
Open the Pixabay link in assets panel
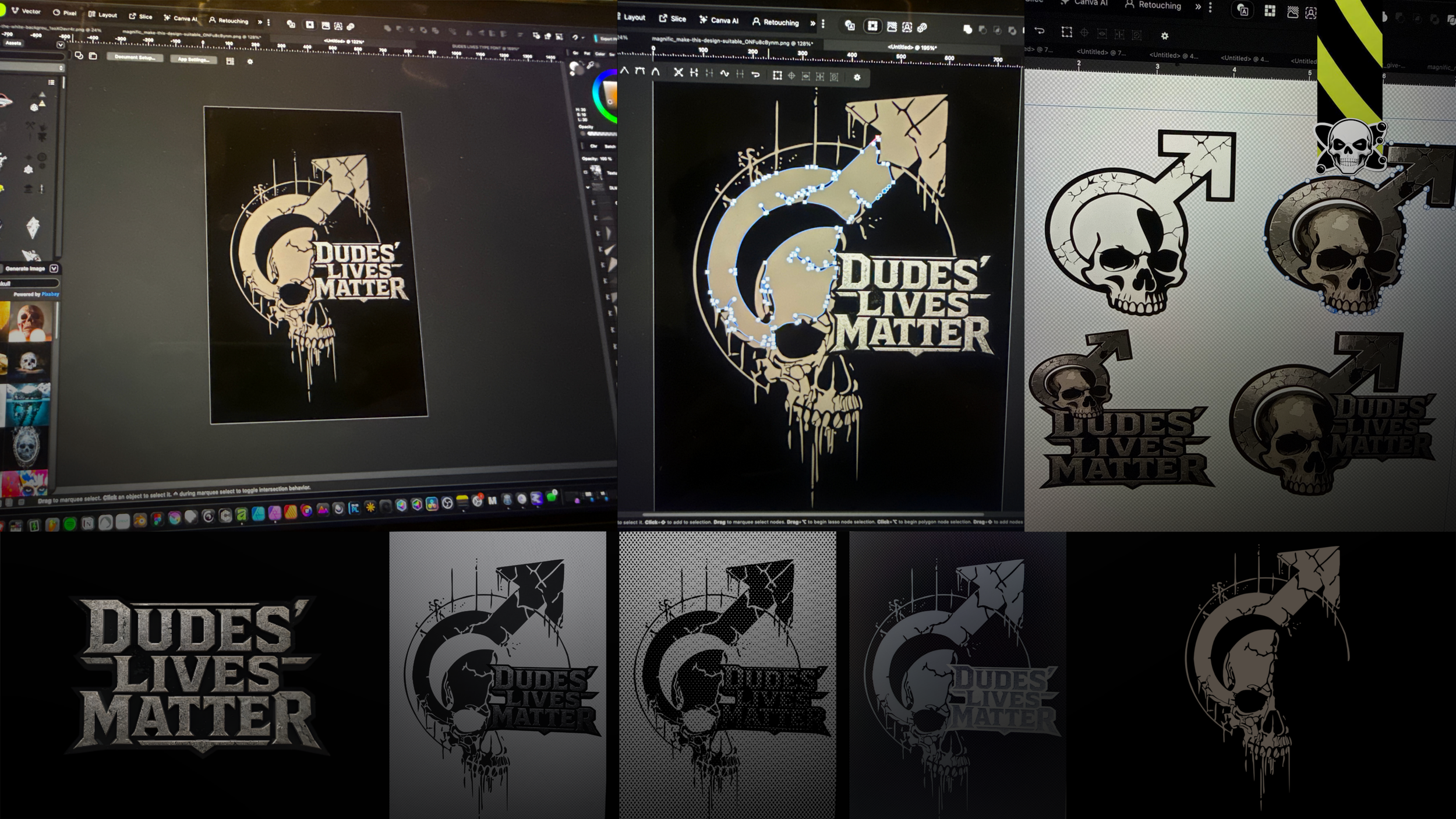click(50, 294)
